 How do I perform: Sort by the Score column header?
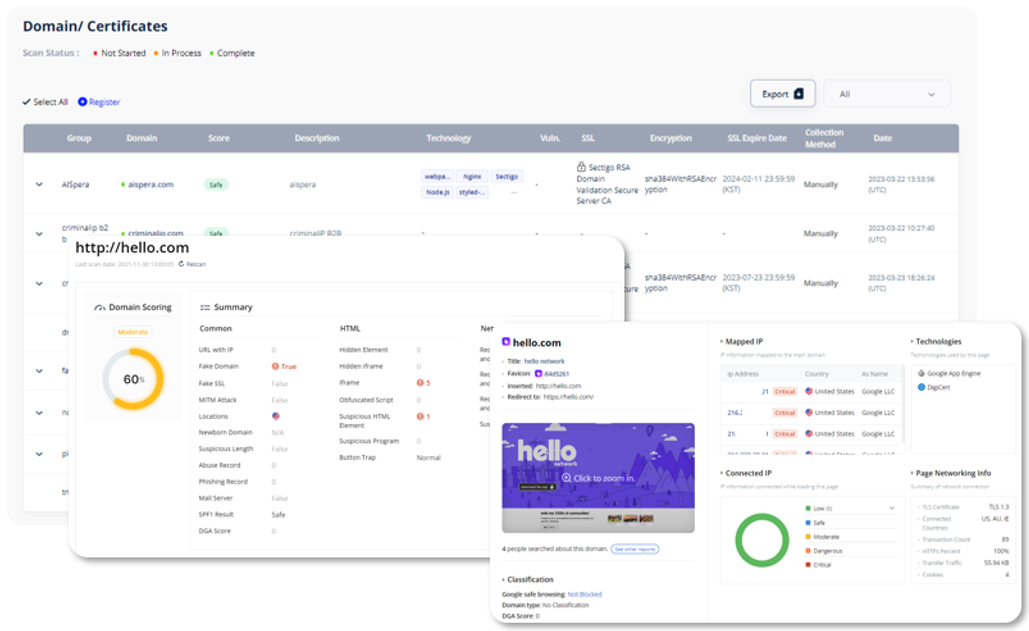(219, 138)
